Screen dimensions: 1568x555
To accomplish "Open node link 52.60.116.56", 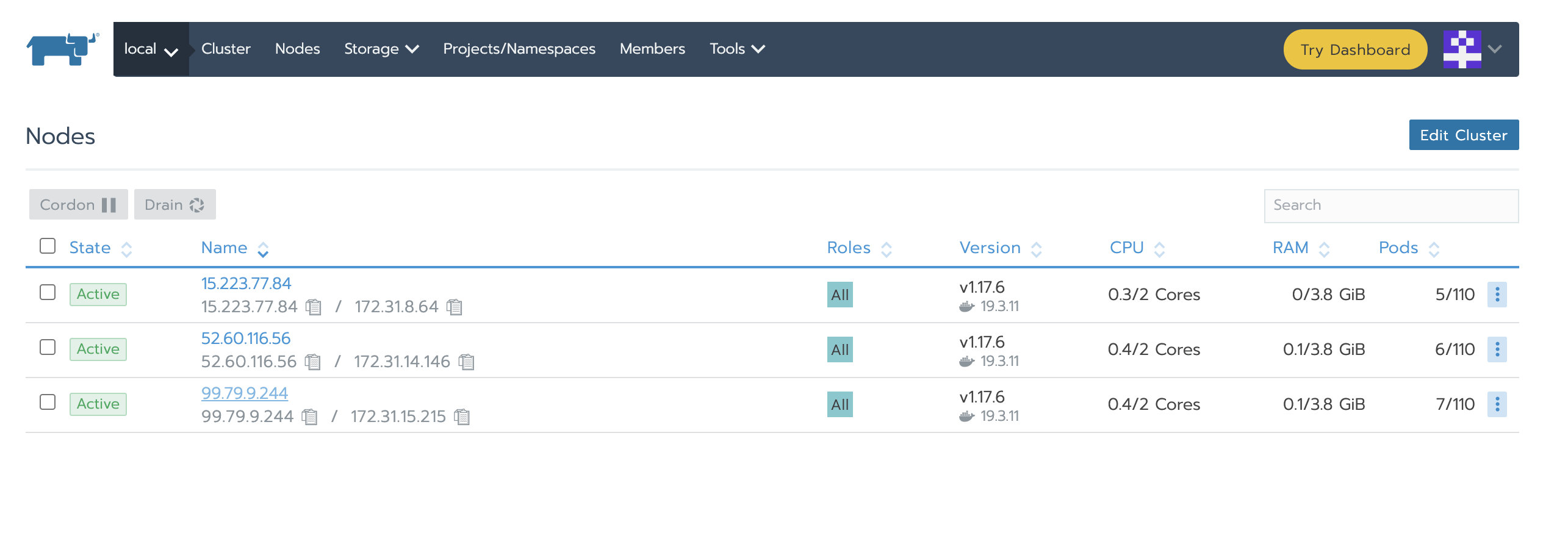I will tap(246, 338).
